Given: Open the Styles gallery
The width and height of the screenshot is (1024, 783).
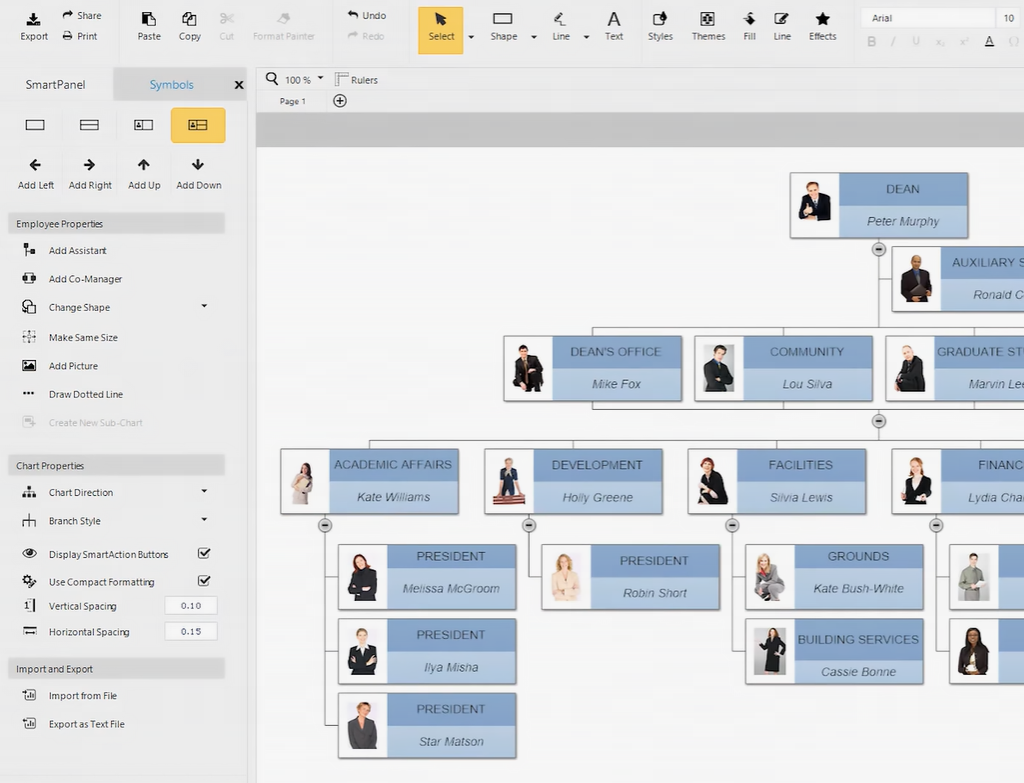Looking at the screenshot, I should pyautogui.click(x=660, y=26).
